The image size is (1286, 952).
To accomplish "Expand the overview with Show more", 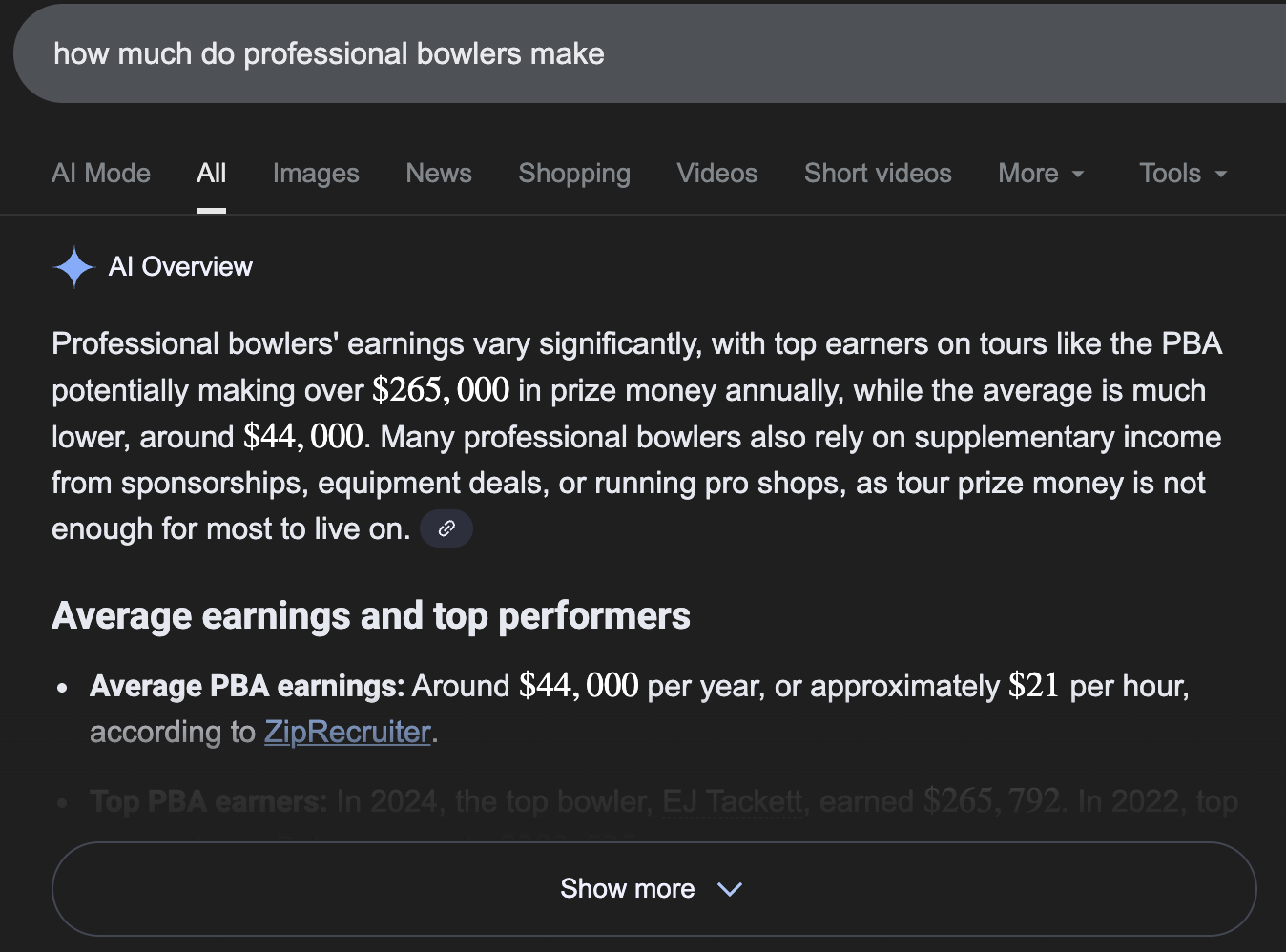I will 653,889.
